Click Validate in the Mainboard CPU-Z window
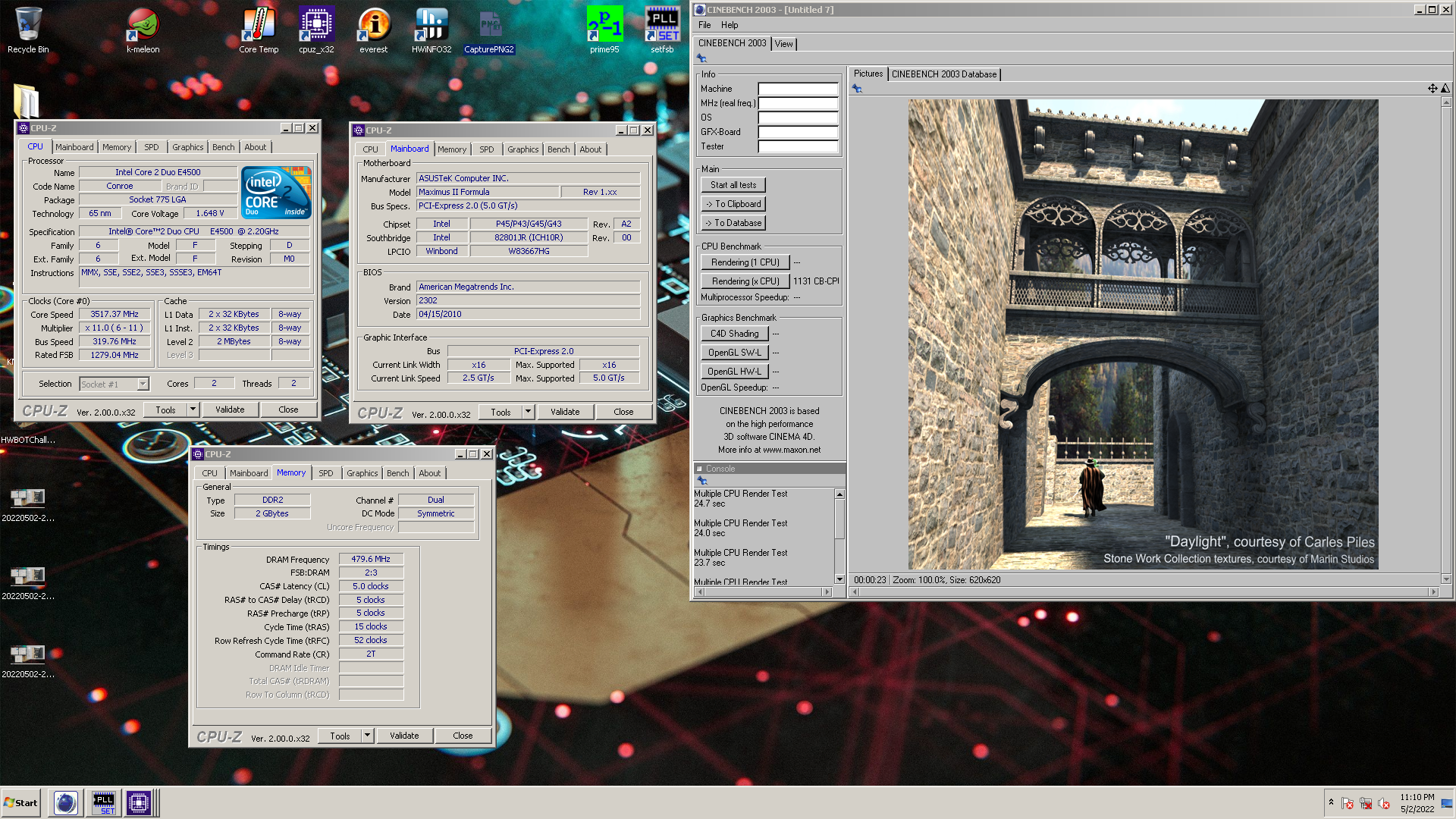1456x819 pixels. coord(565,412)
